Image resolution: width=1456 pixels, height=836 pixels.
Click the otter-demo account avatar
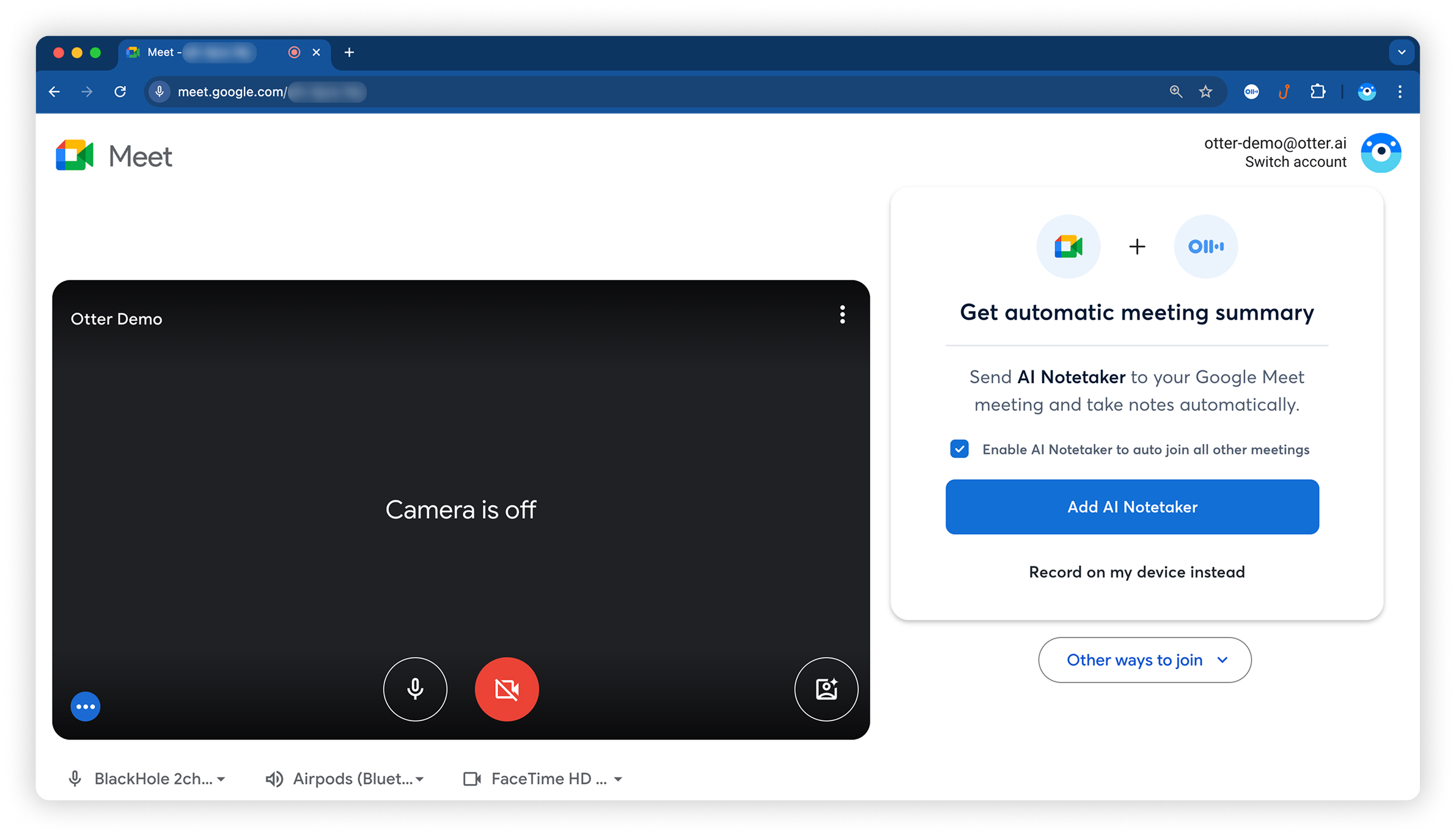1381,153
